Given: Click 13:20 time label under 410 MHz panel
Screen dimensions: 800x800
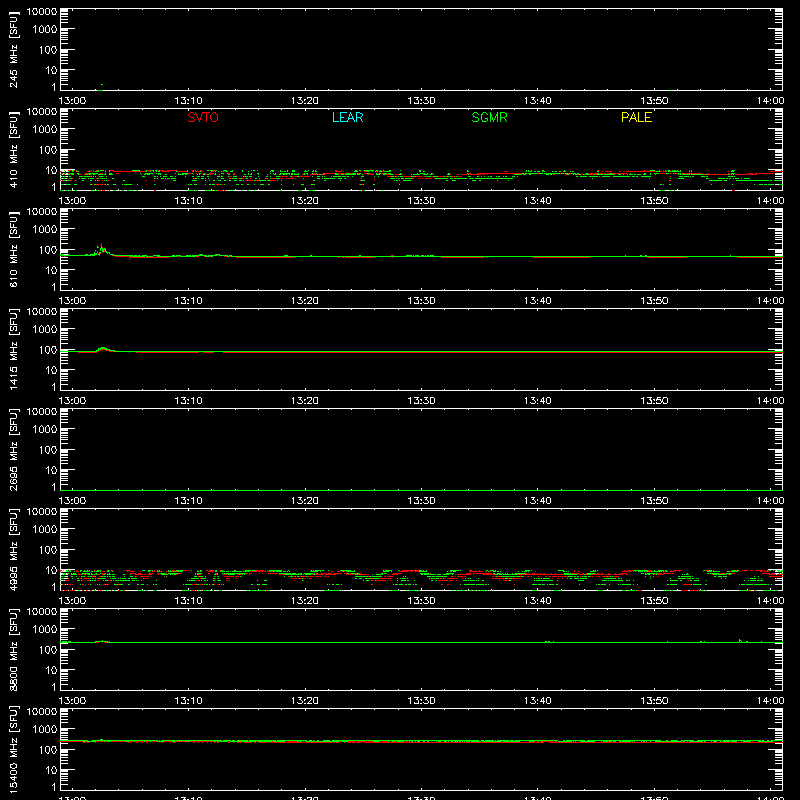Looking at the screenshot, I should [x=305, y=201].
